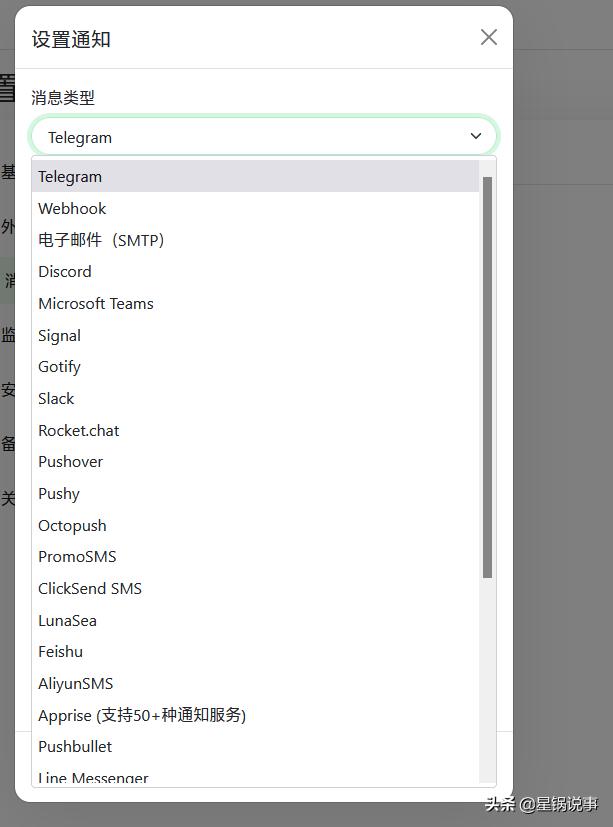Select Pushbullet from the list
The height and width of the screenshot is (827, 613).
(x=255, y=746)
